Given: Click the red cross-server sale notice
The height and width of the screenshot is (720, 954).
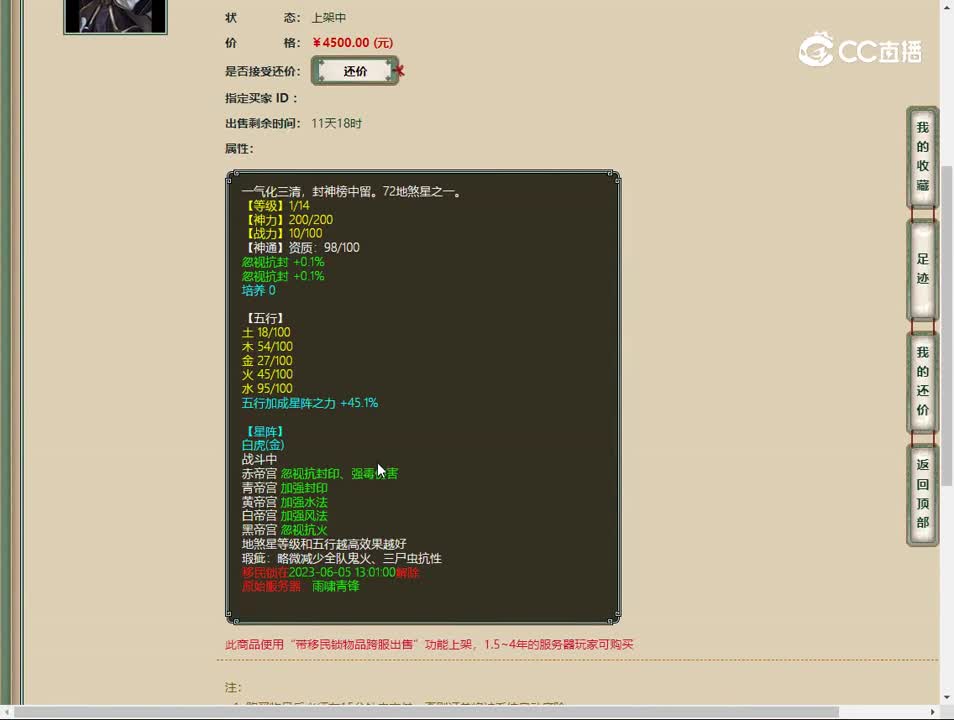Looking at the screenshot, I should pyautogui.click(x=430, y=645).
